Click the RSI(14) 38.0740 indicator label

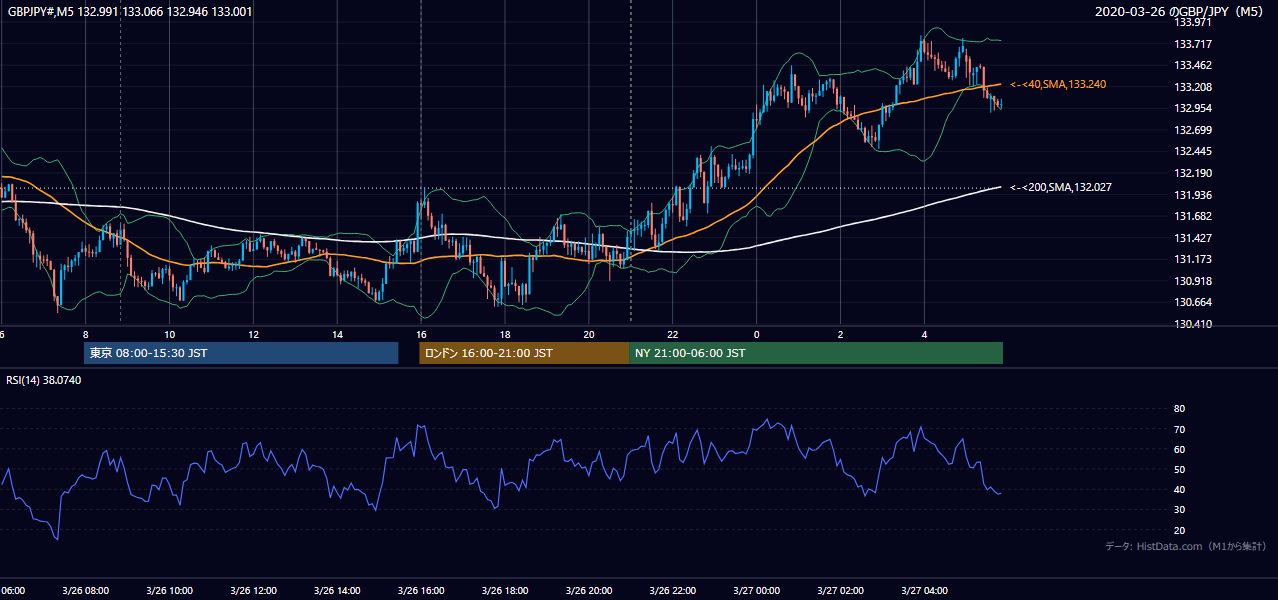click(x=44, y=380)
